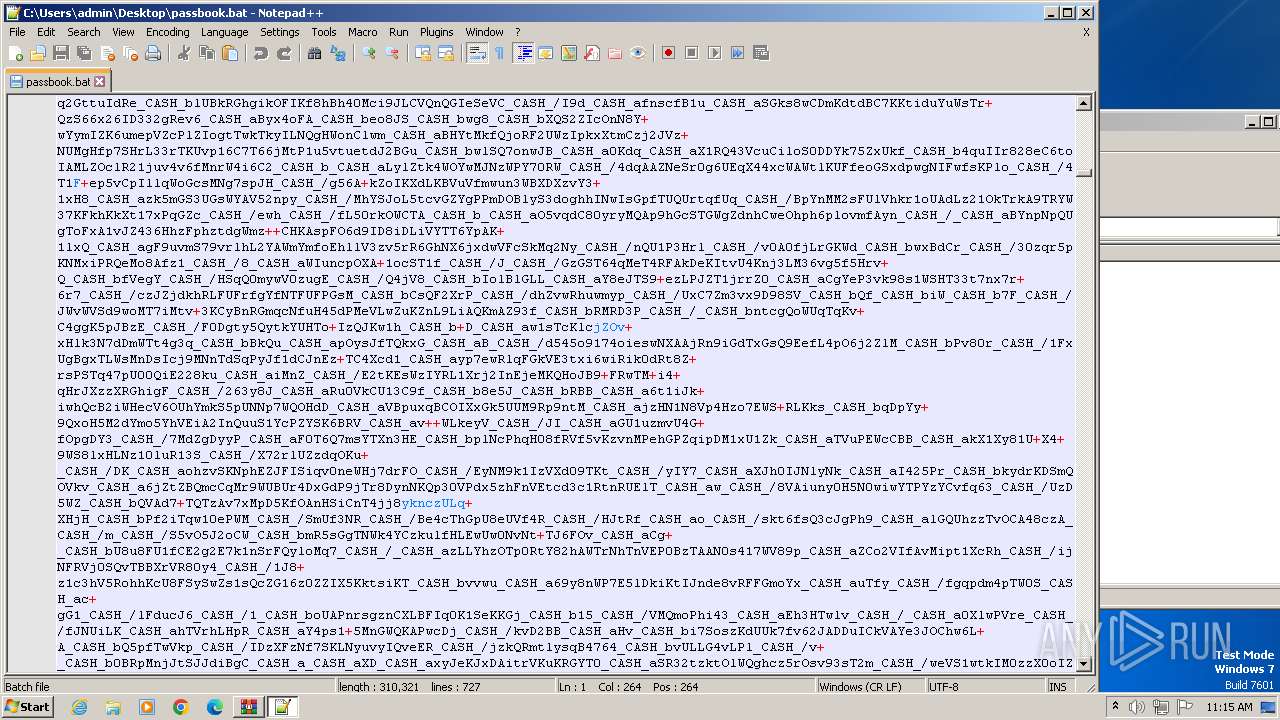
Task: Open the Settings menu
Action: 280,32
